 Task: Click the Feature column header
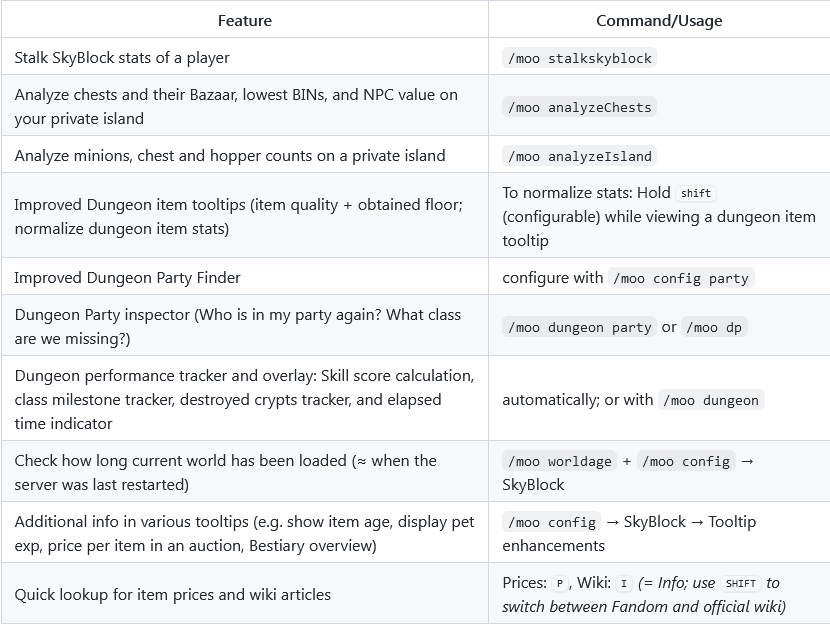[x=245, y=20]
